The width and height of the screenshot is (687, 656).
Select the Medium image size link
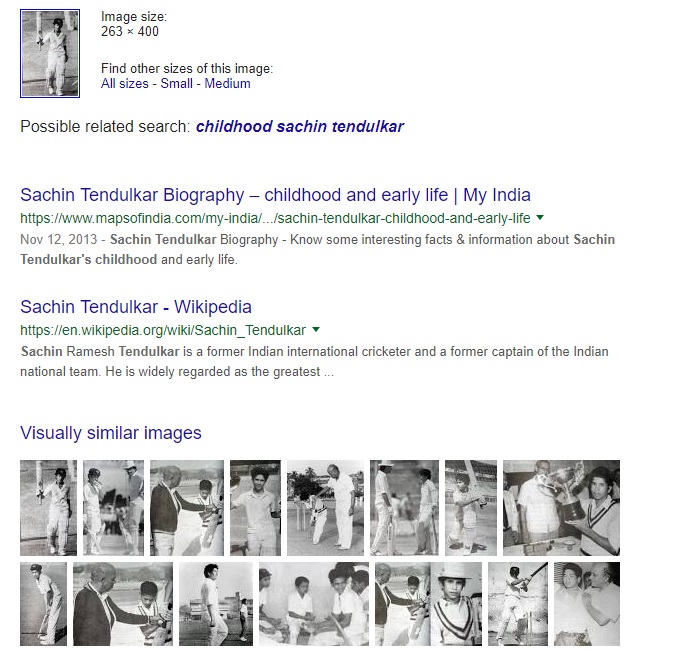227,83
